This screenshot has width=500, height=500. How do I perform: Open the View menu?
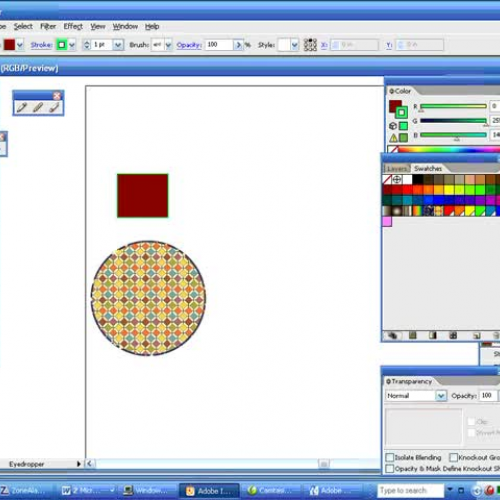pos(98,26)
